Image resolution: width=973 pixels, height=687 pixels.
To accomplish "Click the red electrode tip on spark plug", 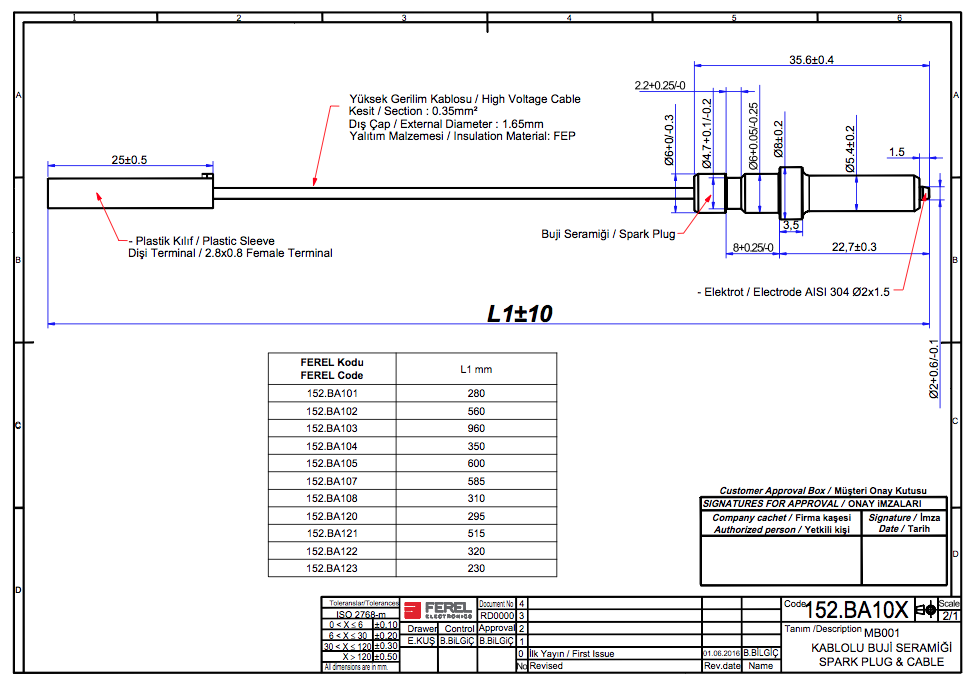I will click(x=929, y=192).
